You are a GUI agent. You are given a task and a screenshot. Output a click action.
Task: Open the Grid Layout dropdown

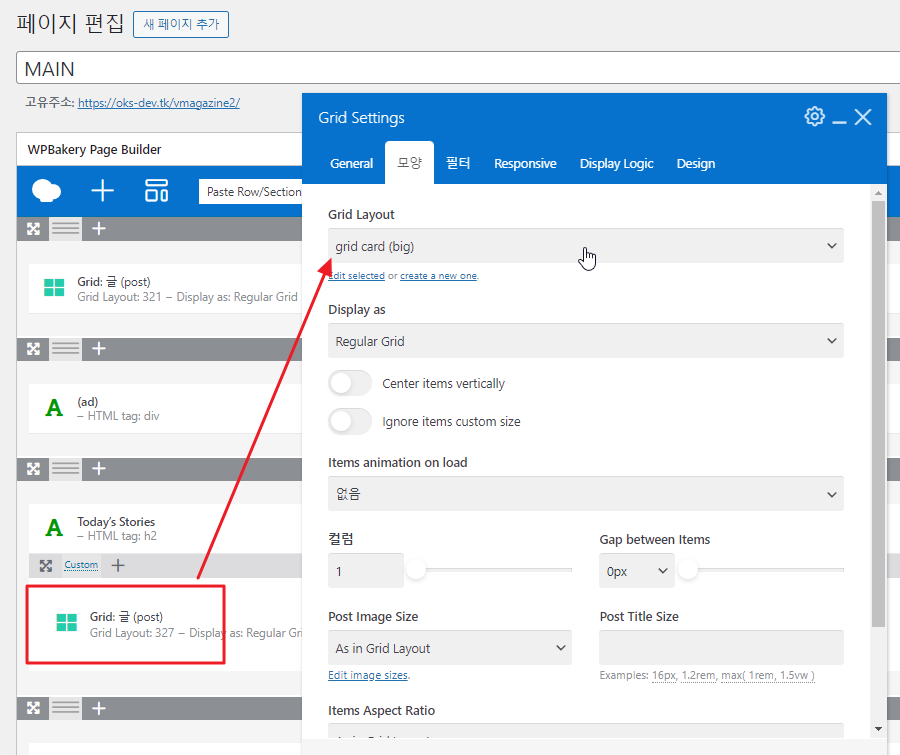[x=585, y=246]
